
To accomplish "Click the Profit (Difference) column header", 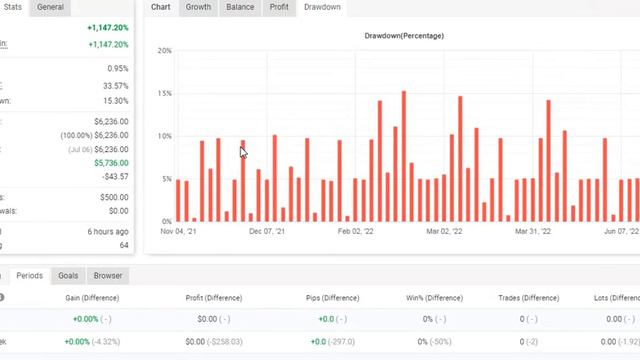I will click(x=214, y=298).
